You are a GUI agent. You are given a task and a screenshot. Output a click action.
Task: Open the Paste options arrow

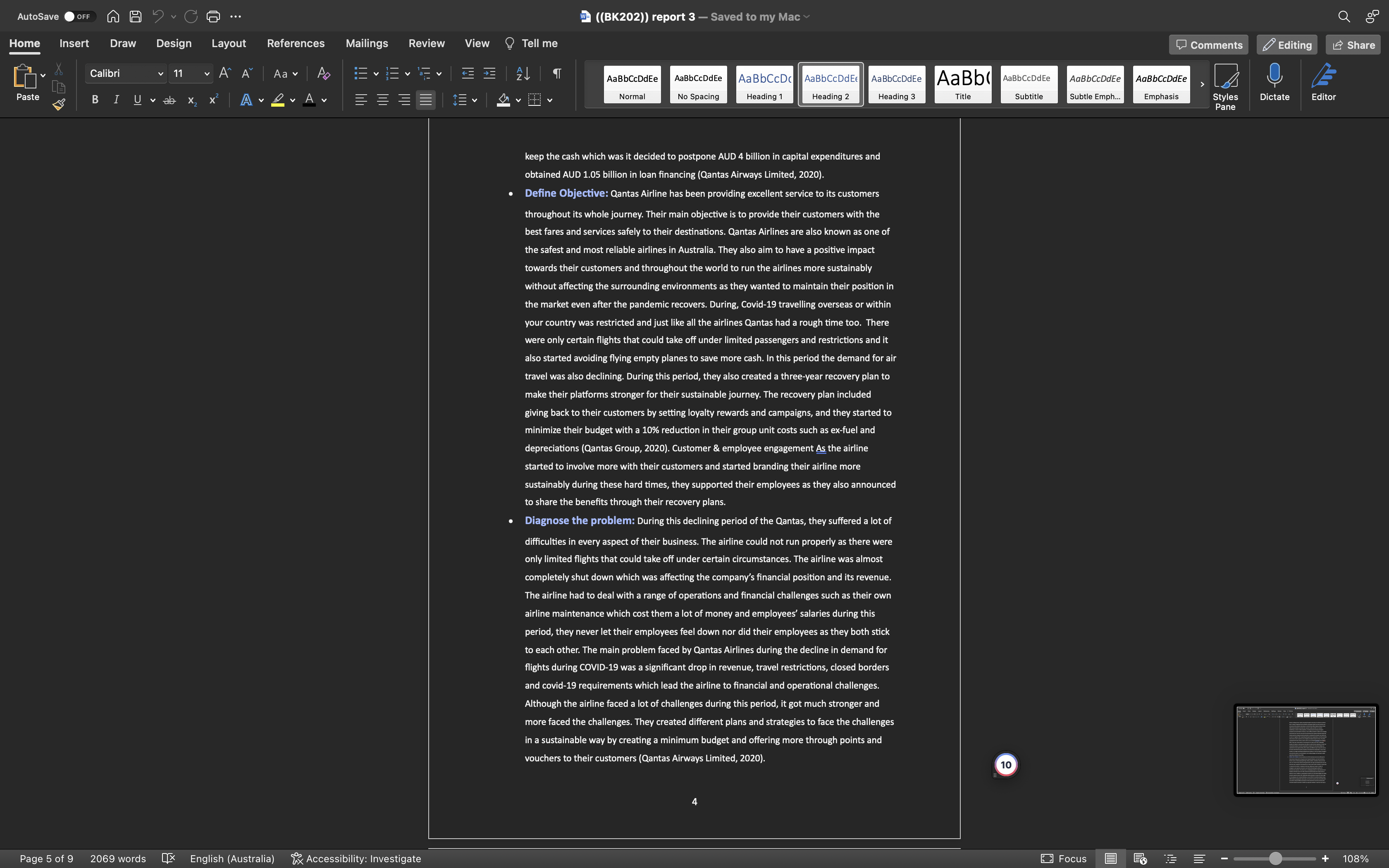[43, 76]
